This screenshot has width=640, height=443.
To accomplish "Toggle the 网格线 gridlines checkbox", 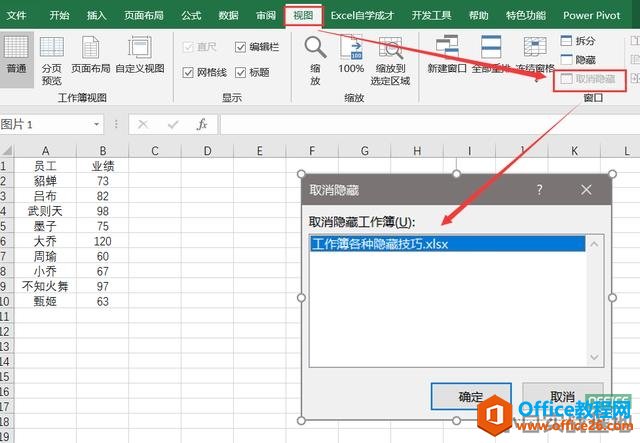I will [x=187, y=73].
